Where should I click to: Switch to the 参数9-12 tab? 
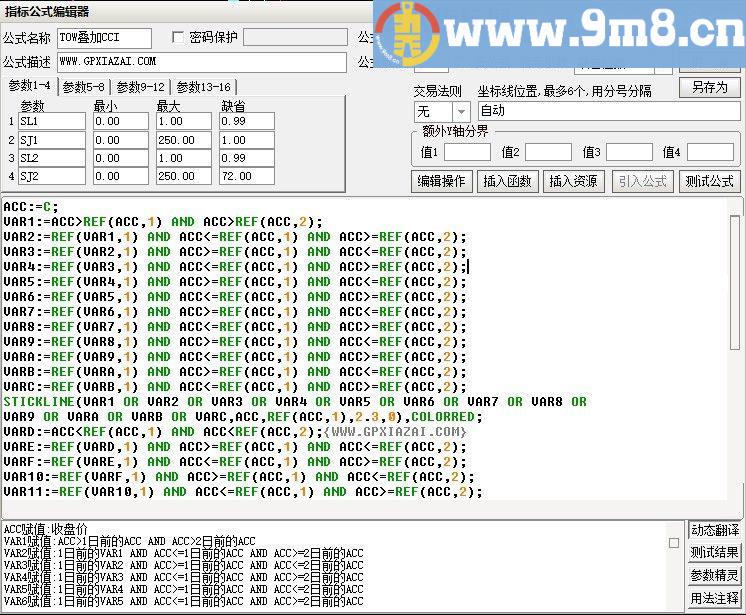coord(140,87)
